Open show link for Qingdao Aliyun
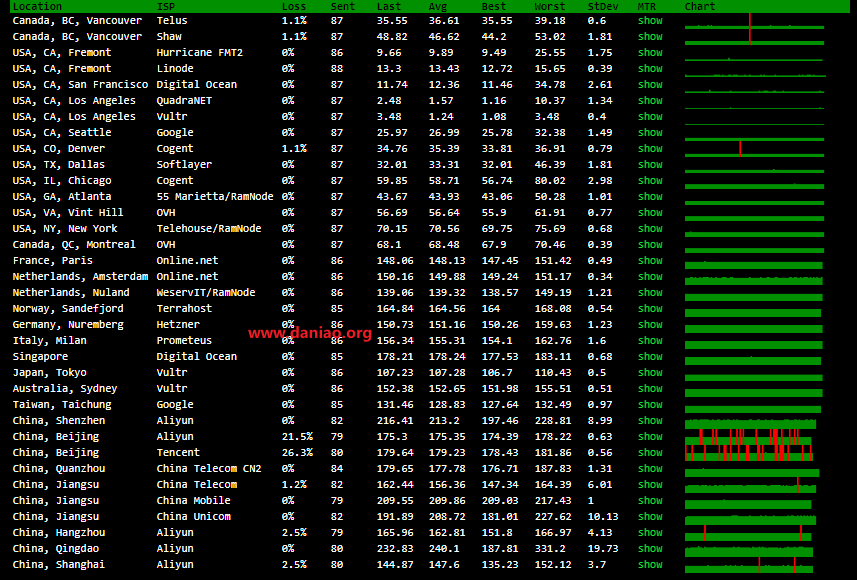857x580 pixels. pyautogui.click(x=650, y=548)
